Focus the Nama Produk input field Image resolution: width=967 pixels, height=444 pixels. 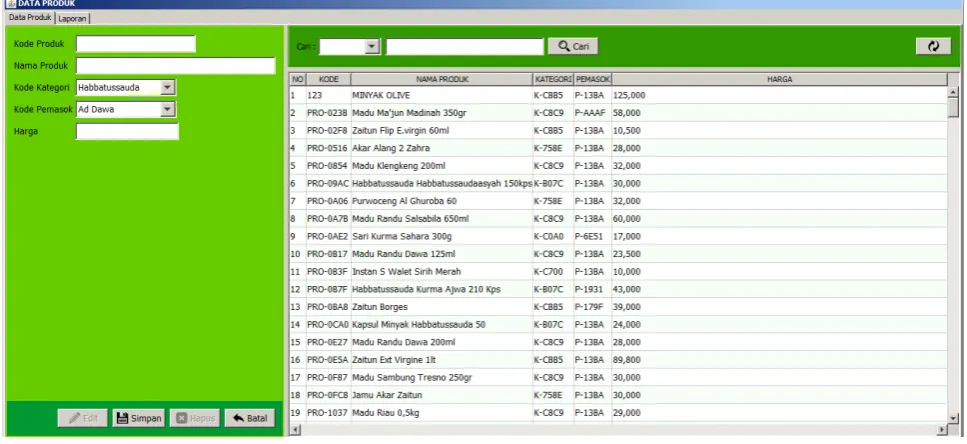pyautogui.click(x=176, y=65)
